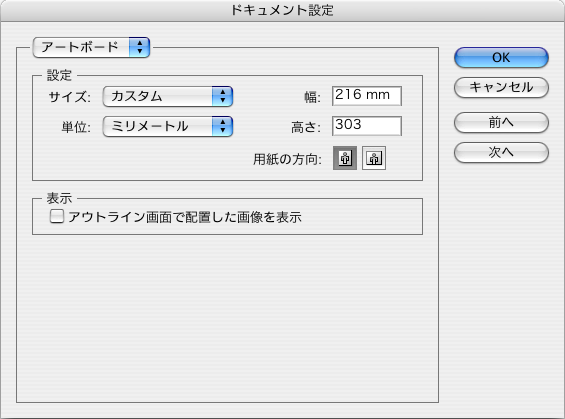Click the 用紙の方向 label
This screenshot has height=419, width=565.
click(x=287, y=159)
